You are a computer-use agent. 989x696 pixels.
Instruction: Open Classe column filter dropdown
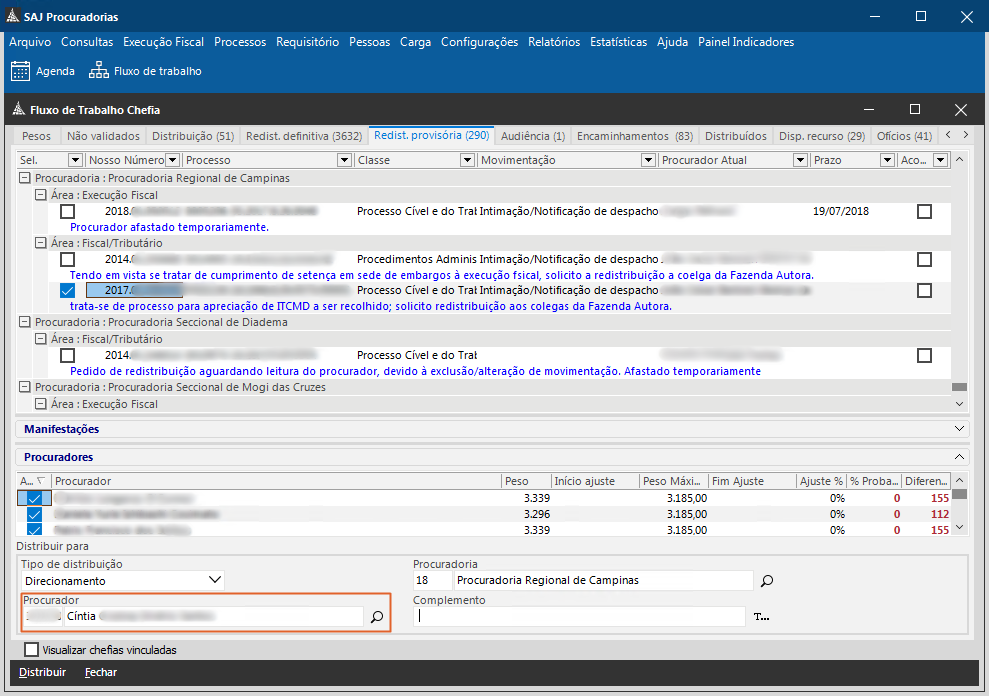(x=467, y=160)
